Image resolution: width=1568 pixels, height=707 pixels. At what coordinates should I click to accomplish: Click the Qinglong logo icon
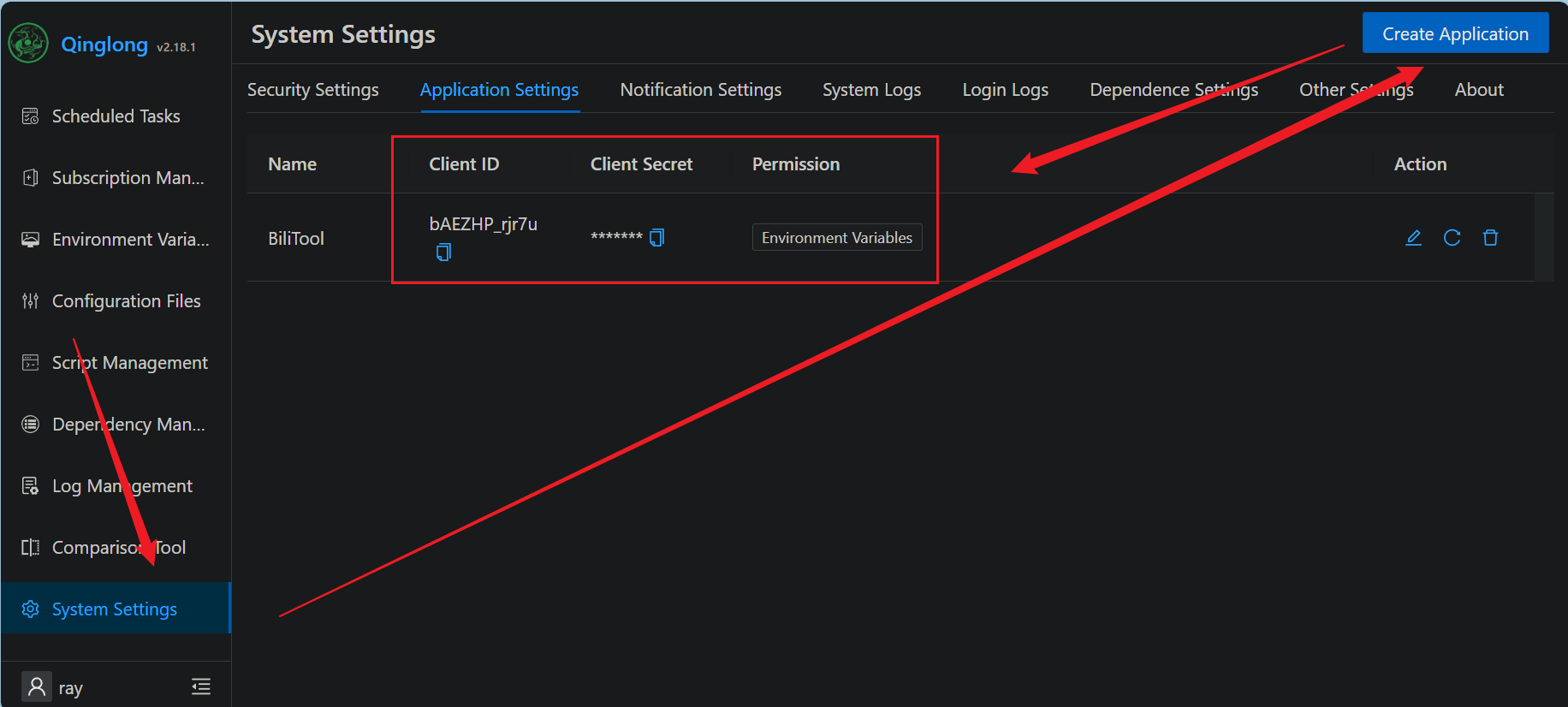coord(28,44)
